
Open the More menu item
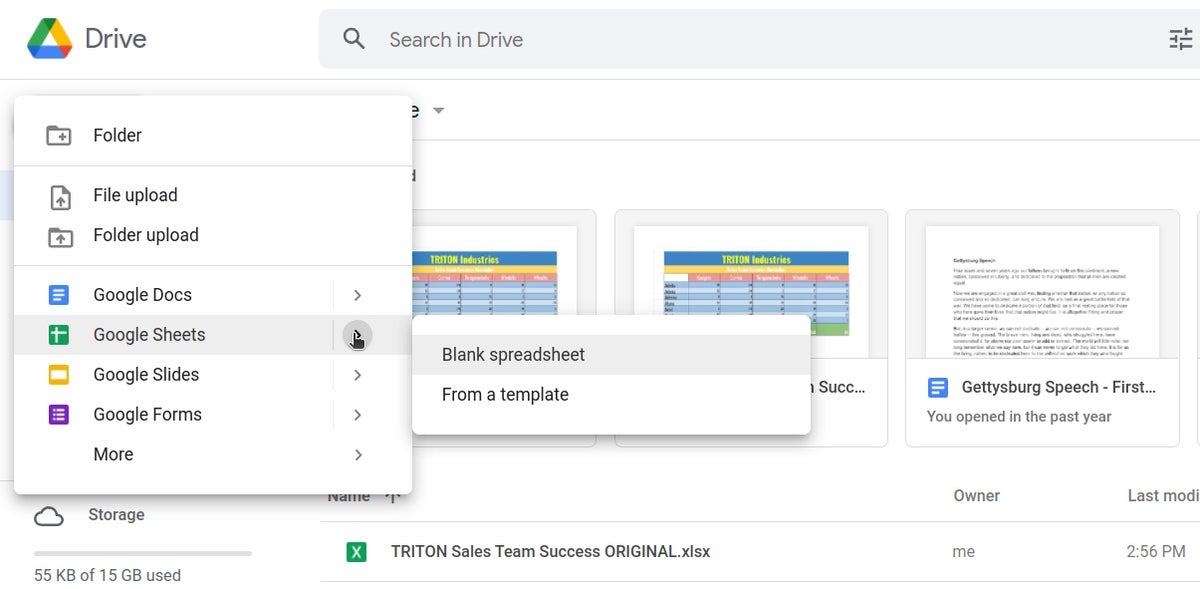click(213, 454)
